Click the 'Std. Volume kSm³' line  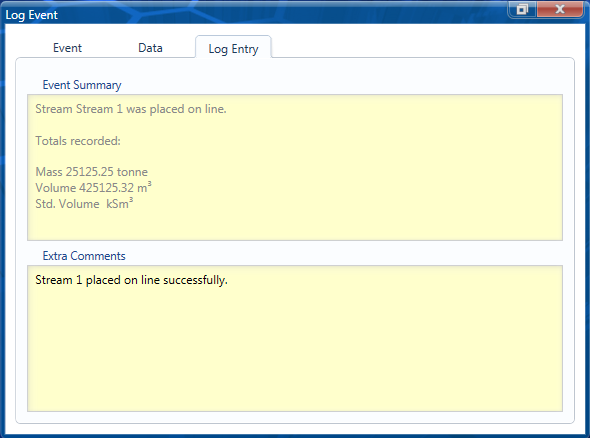(x=84, y=204)
